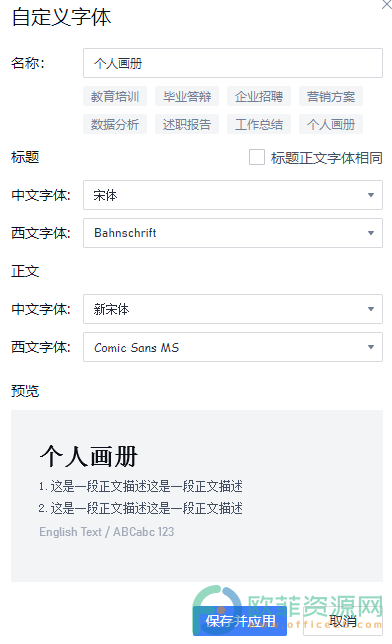
Task: Click the 保存并应用 button
Action: point(240,621)
